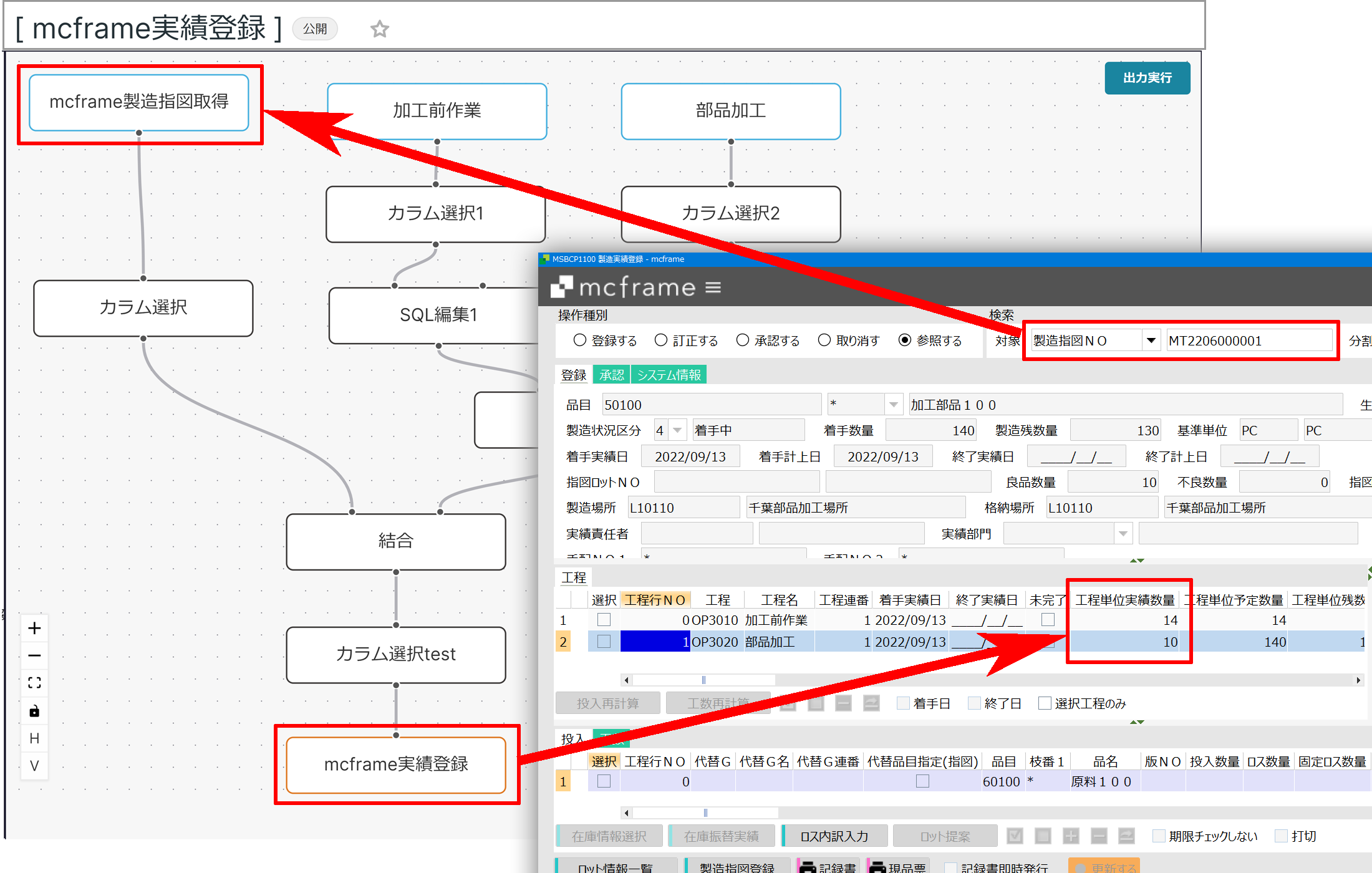This screenshot has height=873, width=1372.
Task: Collapse the header panel with green arrows above 工程
Action: (x=1137, y=561)
